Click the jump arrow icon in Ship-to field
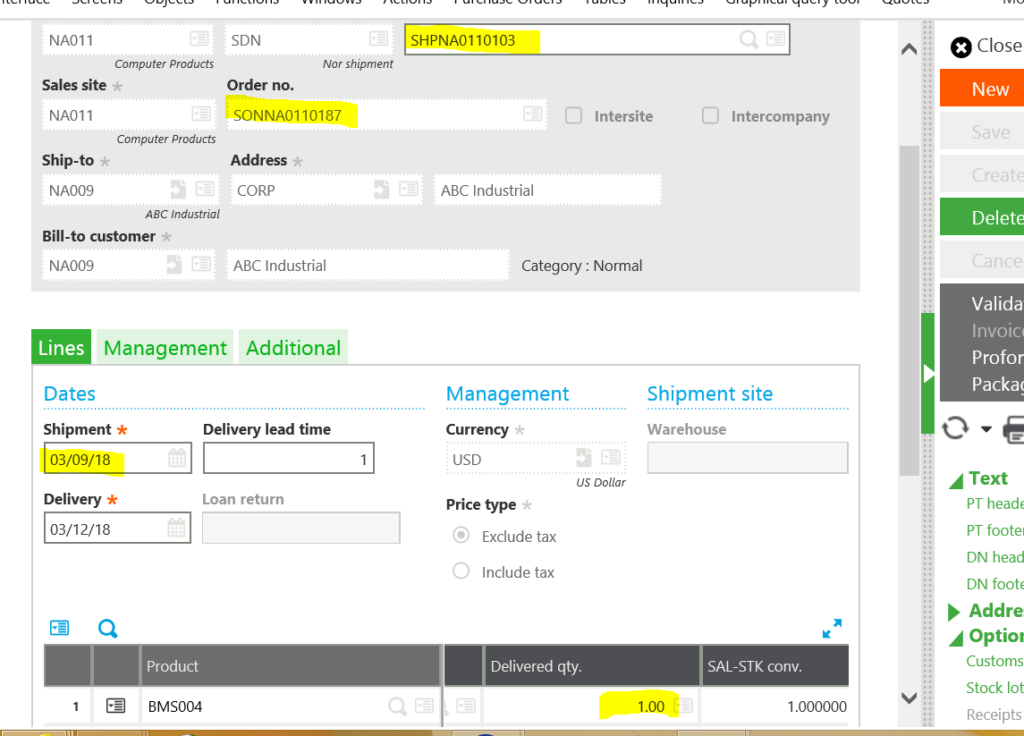 pos(177,190)
